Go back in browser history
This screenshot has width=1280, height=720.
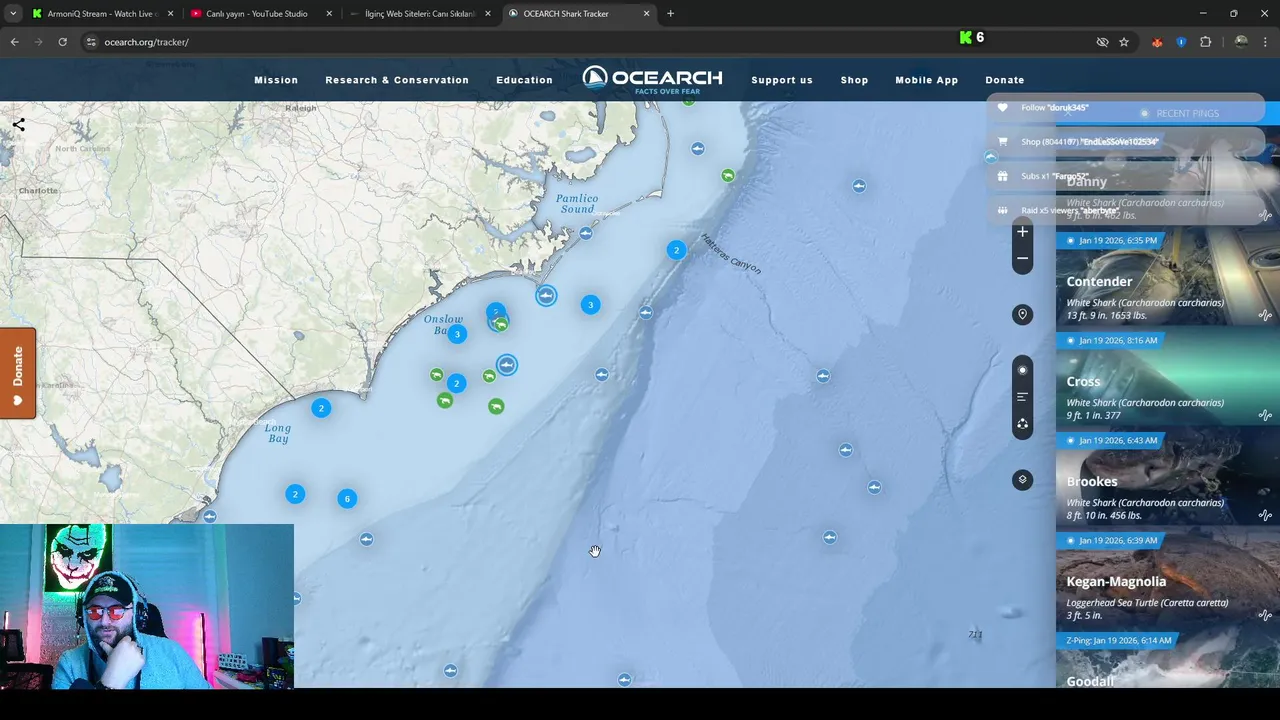(x=14, y=42)
